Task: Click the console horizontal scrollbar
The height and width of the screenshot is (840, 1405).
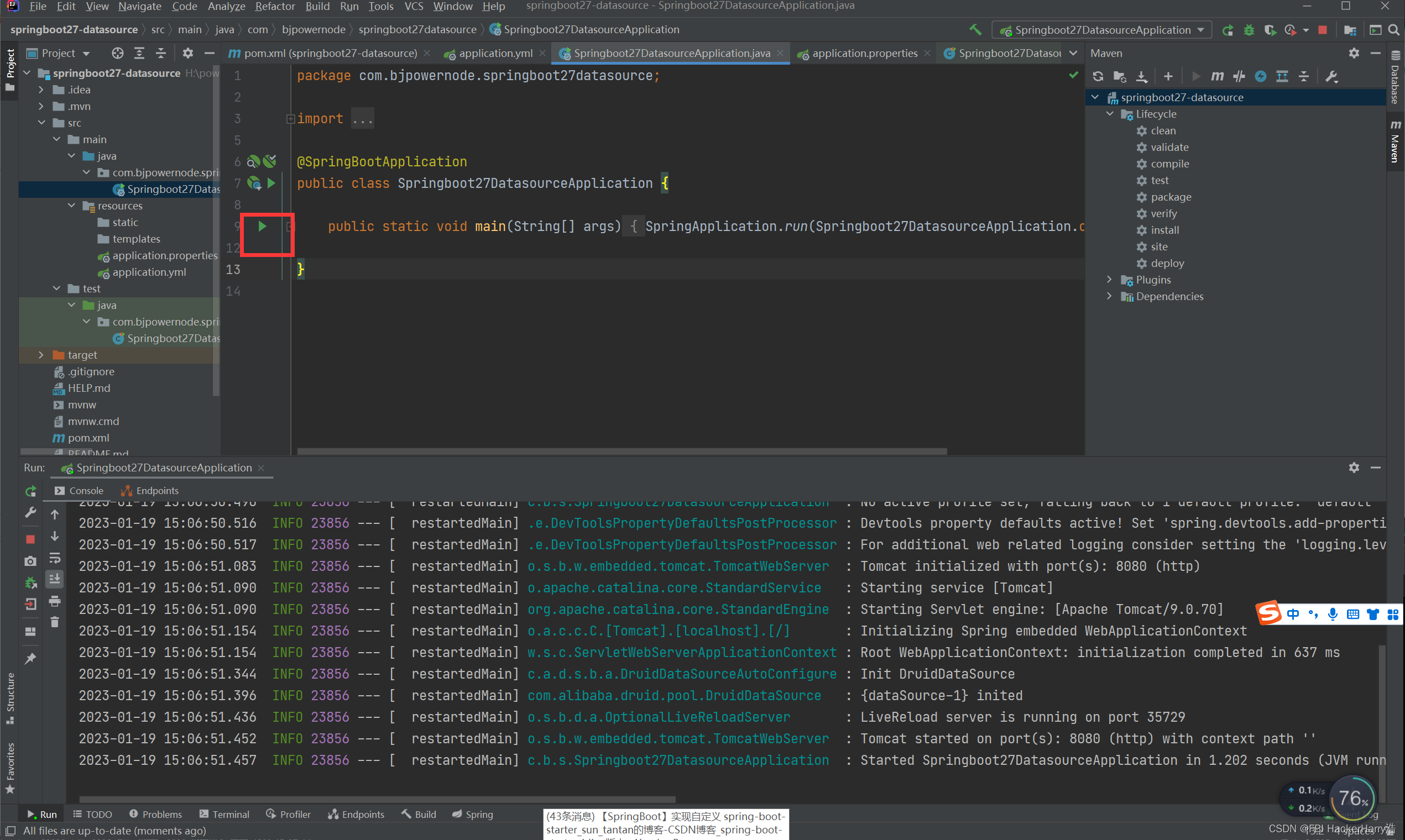Action: pos(377,799)
